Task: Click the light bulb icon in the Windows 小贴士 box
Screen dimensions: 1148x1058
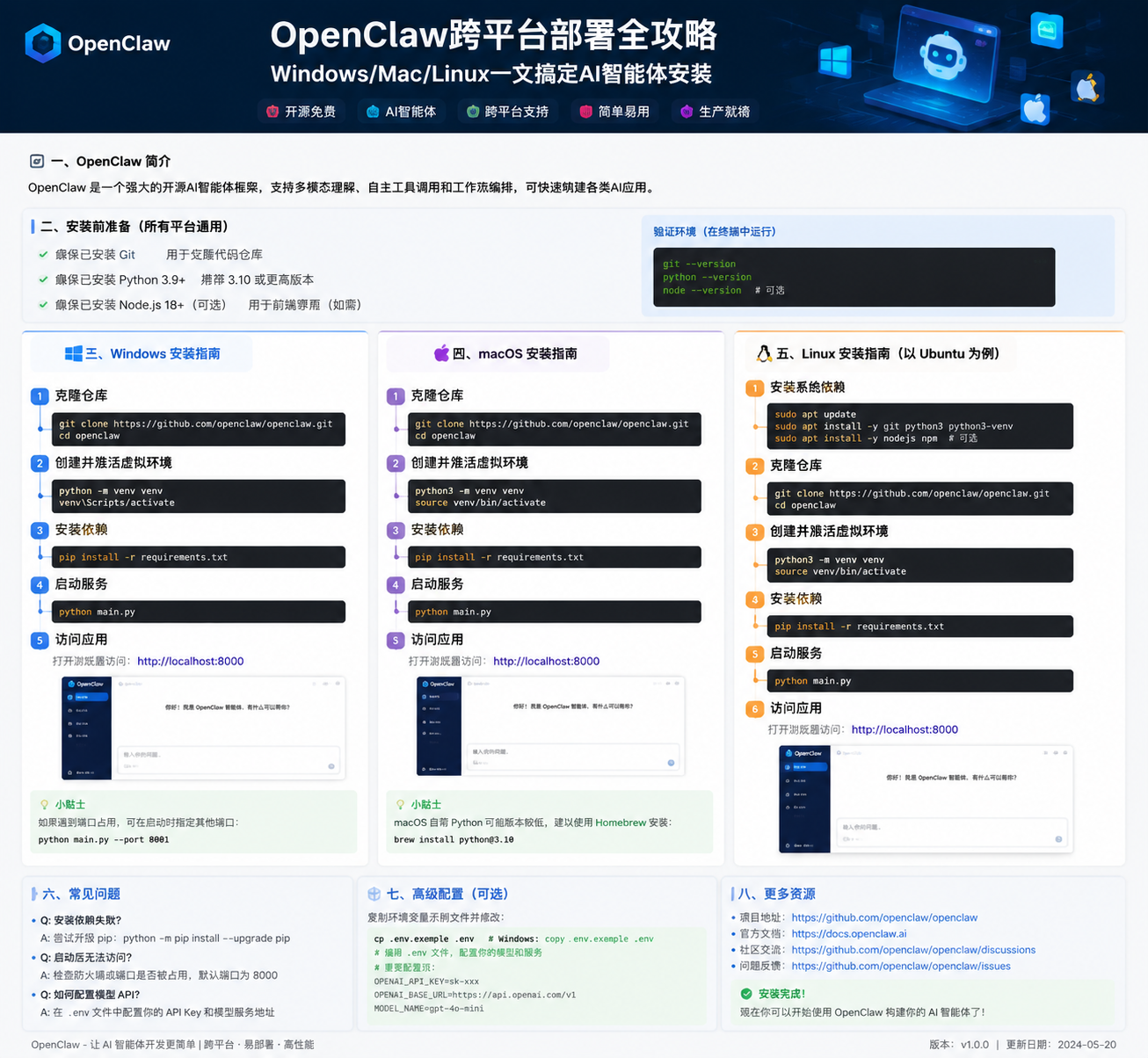Action: click(45, 804)
